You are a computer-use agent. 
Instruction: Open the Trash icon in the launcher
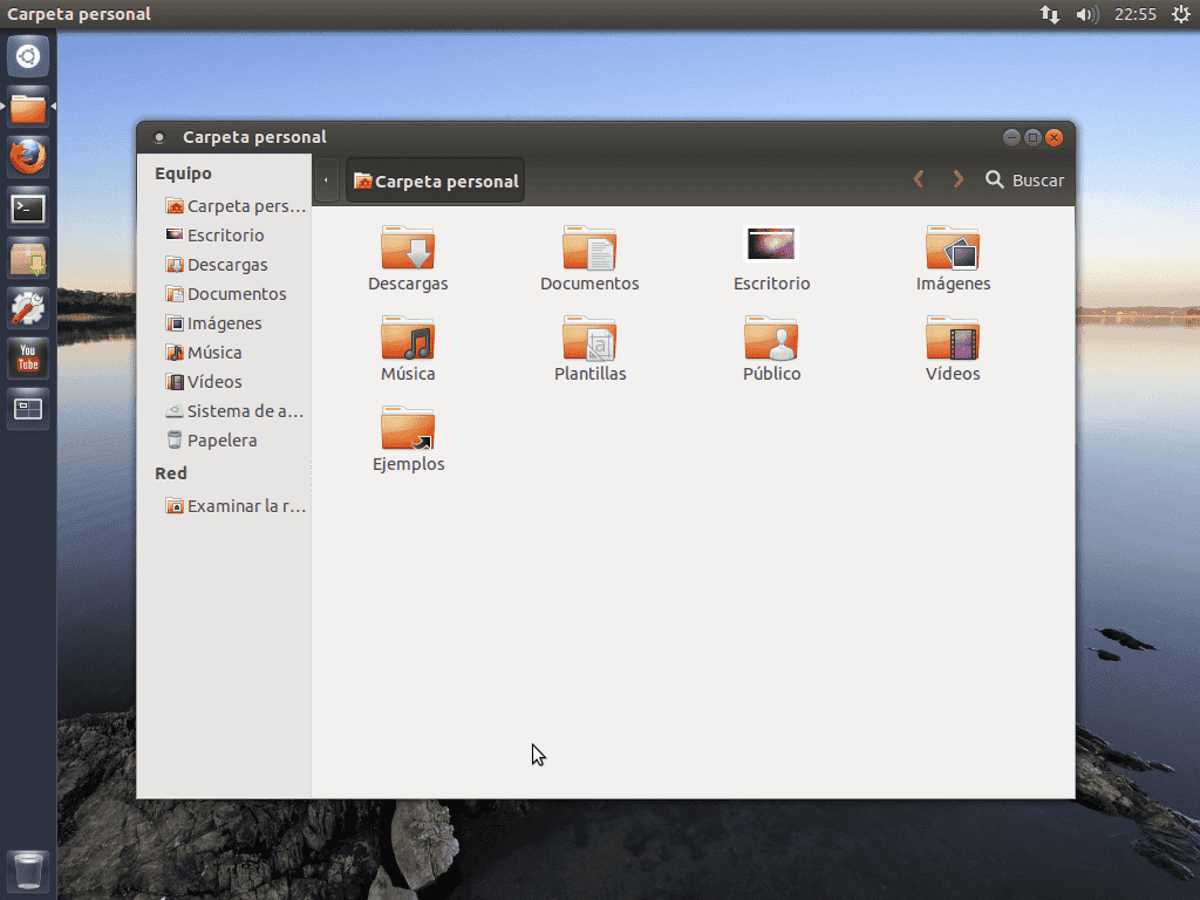[28, 870]
